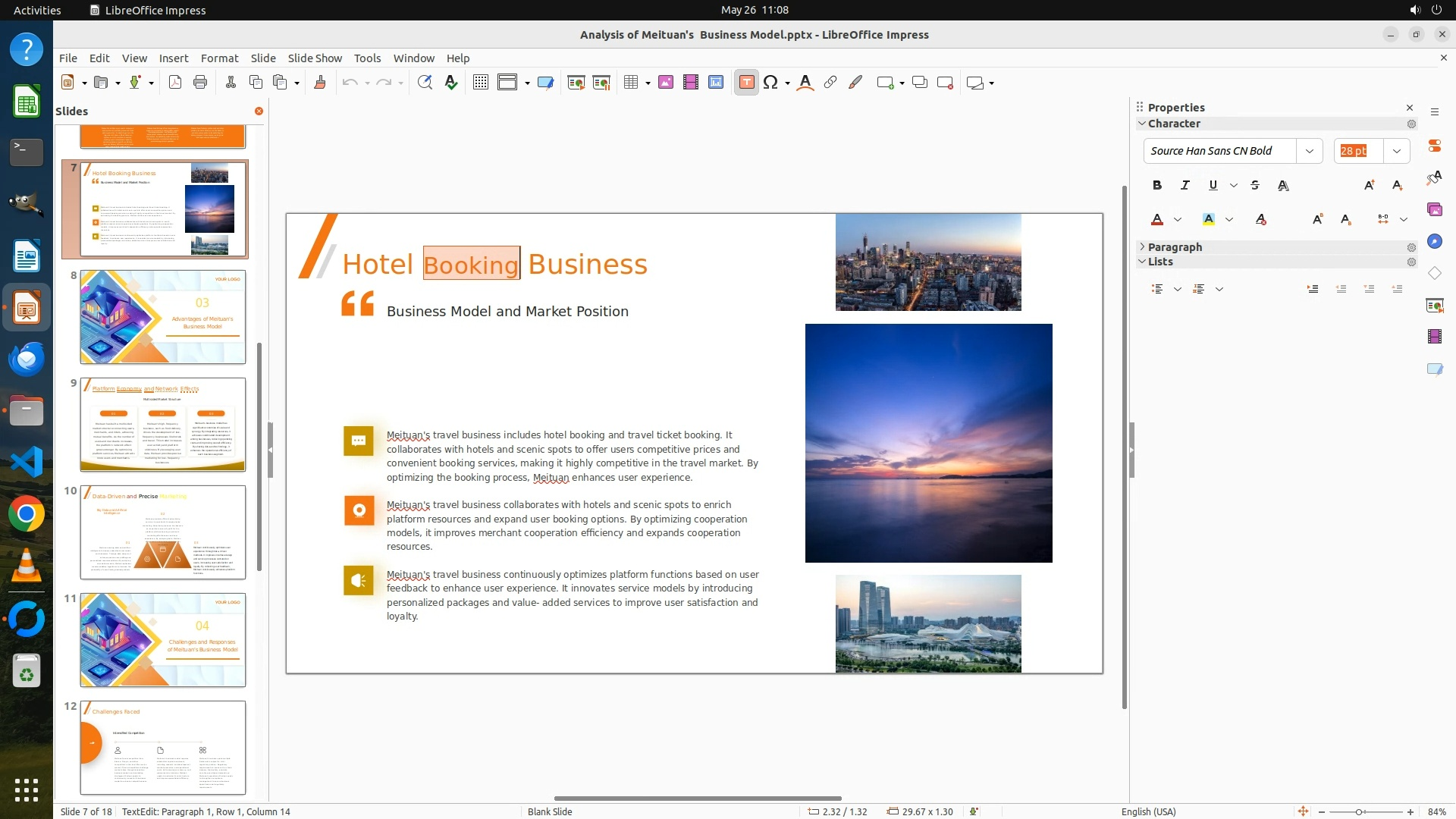Viewport: 1456px width, 819px height.
Task: Click the Insert Image icon
Action: tap(666, 83)
